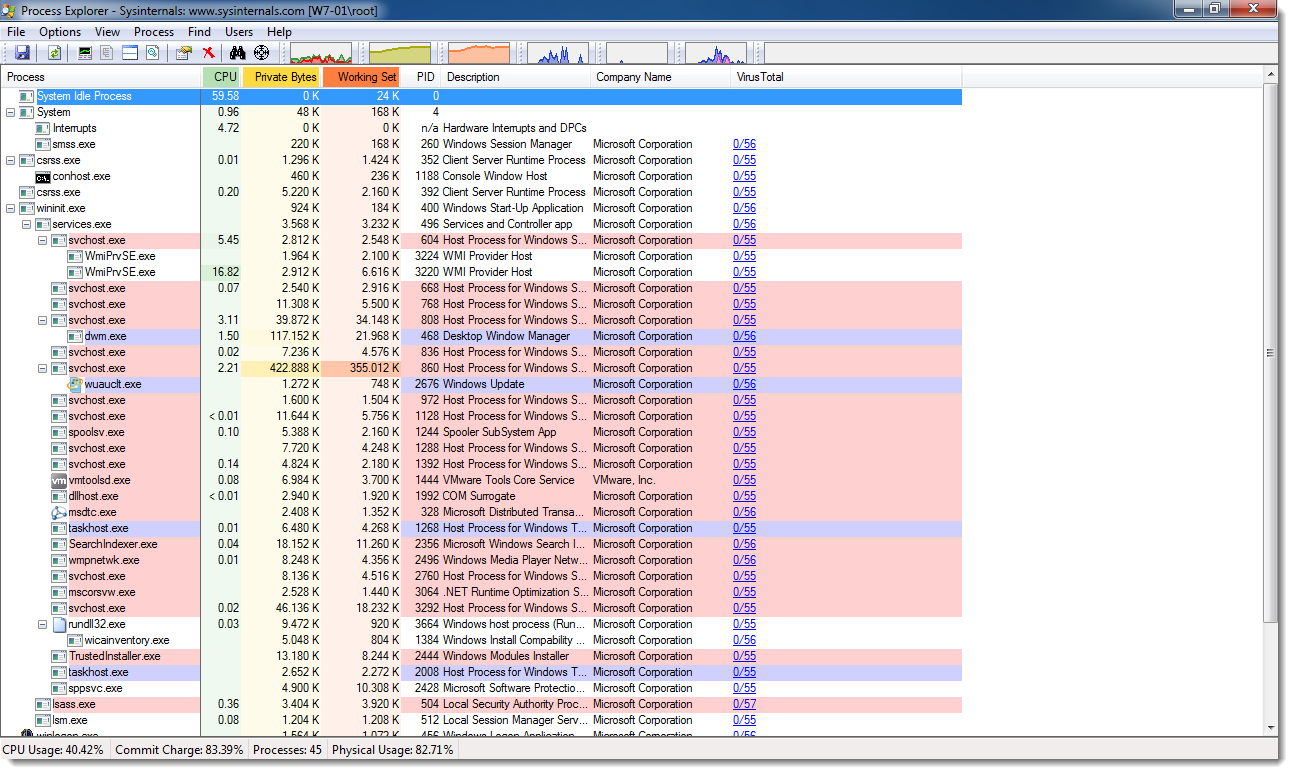The image size is (1293, 774).
Task: Click the spoolsv.exe process icon
Action: (x=59, y=432)
